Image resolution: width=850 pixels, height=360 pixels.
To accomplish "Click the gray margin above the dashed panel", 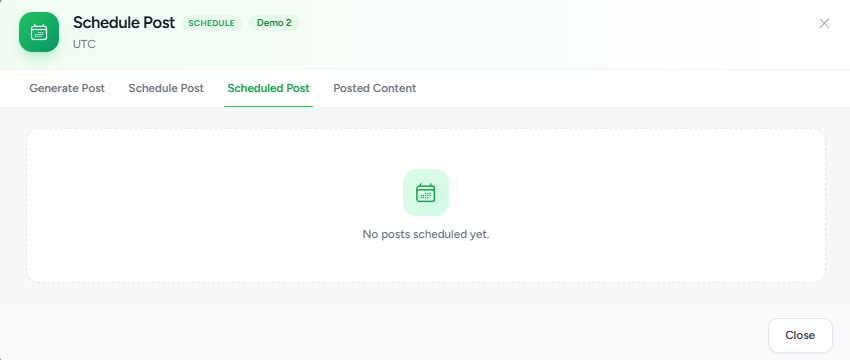I will 426,118.
